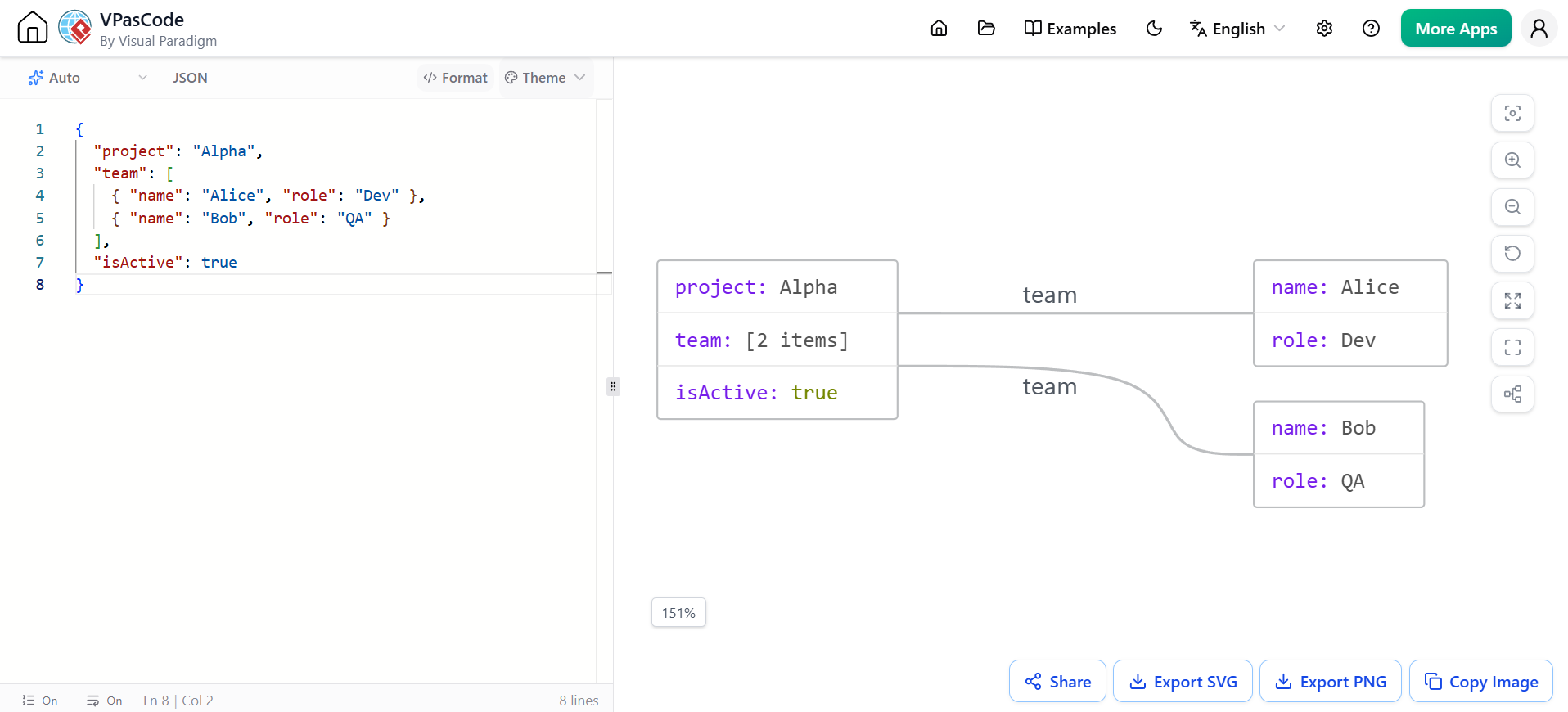The width and height of the screenshot is (1568, 712).
Task: Select the team: [2 items] diagram row
Action: point(777,340)
